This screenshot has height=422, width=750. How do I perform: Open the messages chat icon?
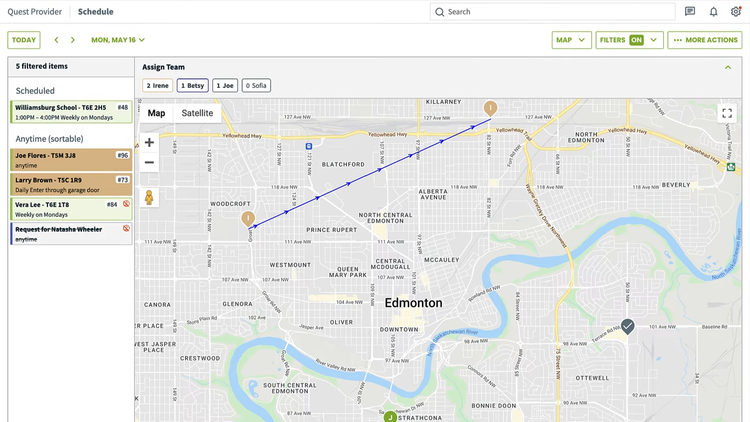pos(690,11)
